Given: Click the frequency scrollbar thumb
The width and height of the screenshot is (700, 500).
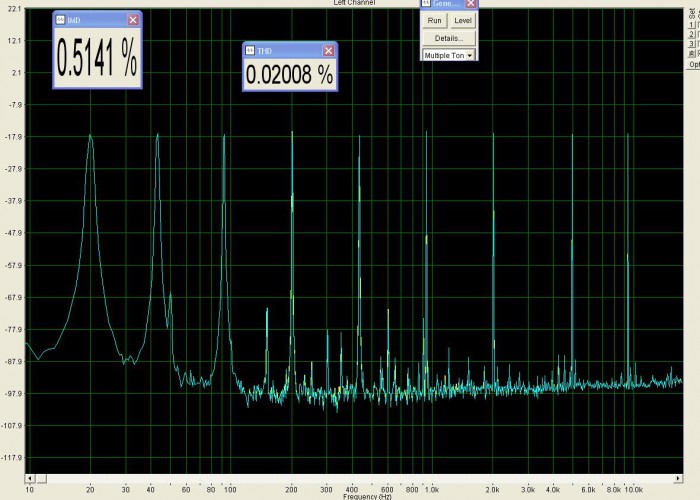Looking at the screenshot, I should point(41,478).
